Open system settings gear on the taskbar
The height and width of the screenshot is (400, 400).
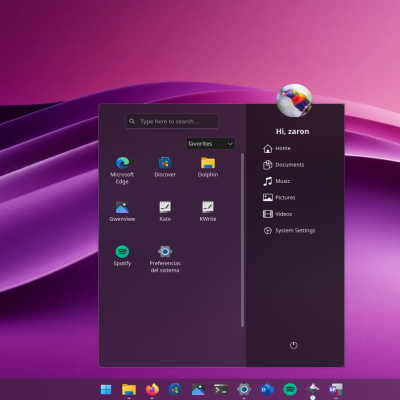244,389
